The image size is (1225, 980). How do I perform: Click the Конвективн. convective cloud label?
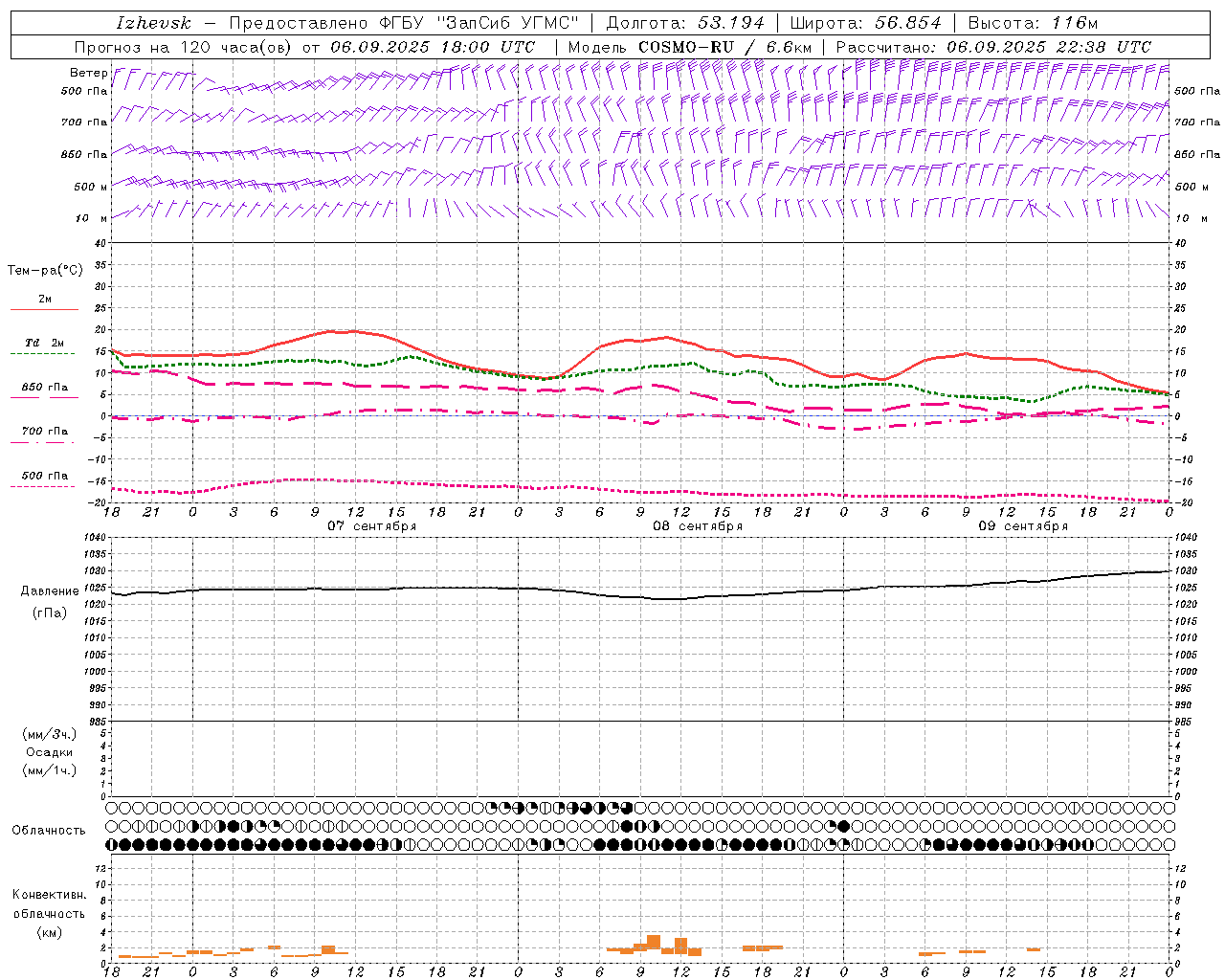pyautogui.click(x=49, y=895)
